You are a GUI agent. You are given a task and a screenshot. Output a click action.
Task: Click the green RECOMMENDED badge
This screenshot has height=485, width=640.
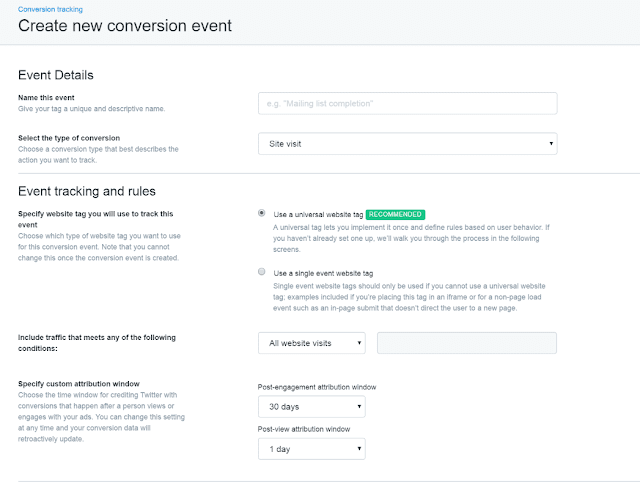(x=395, y=214)
